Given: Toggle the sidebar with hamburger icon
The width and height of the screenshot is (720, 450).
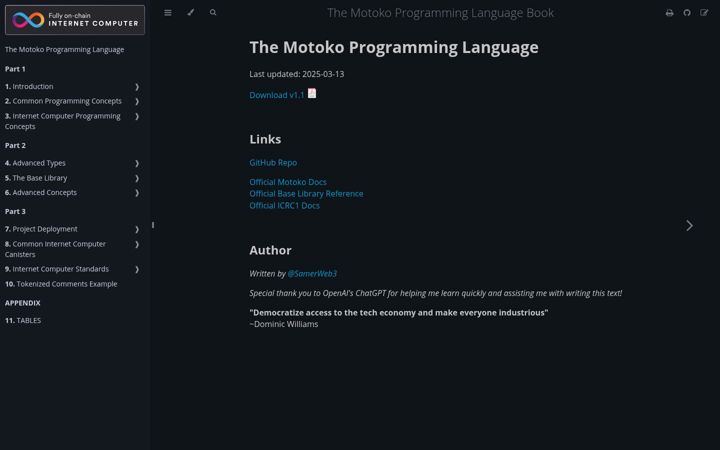Looking at the screenshot, I should point(168,13).
